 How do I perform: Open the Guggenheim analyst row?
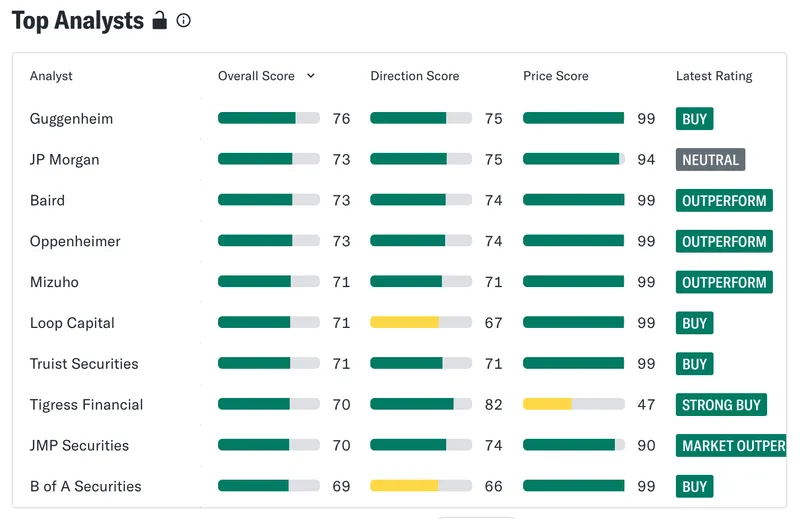pyautogui.click(x=399, y=119)
